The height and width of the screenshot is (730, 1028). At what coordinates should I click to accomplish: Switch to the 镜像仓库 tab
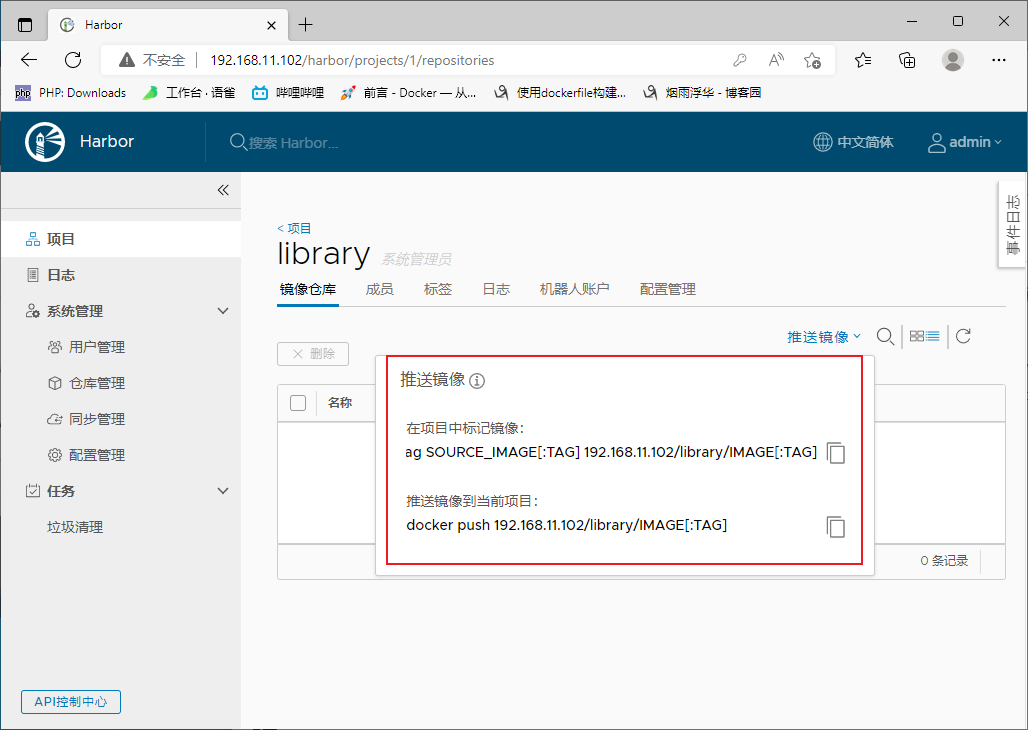pyautogui.click(x=307, y=289)
